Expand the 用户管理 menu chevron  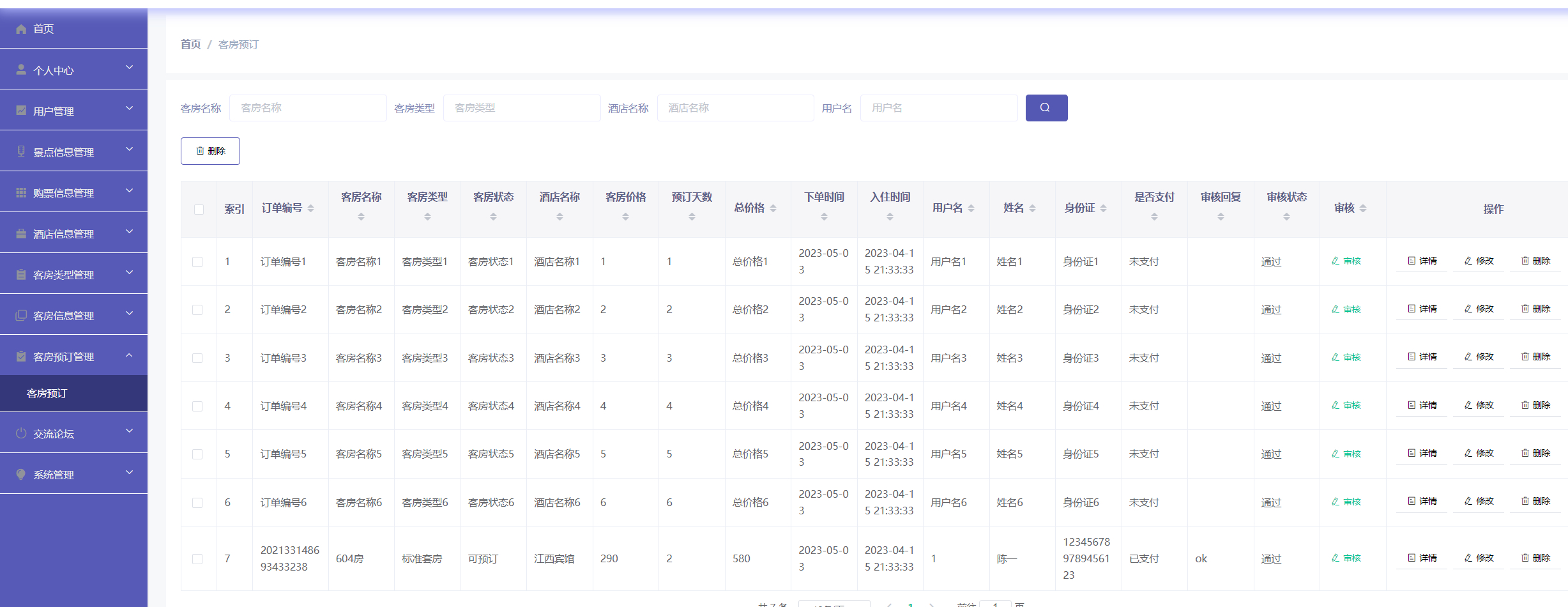tap(130, 108)
